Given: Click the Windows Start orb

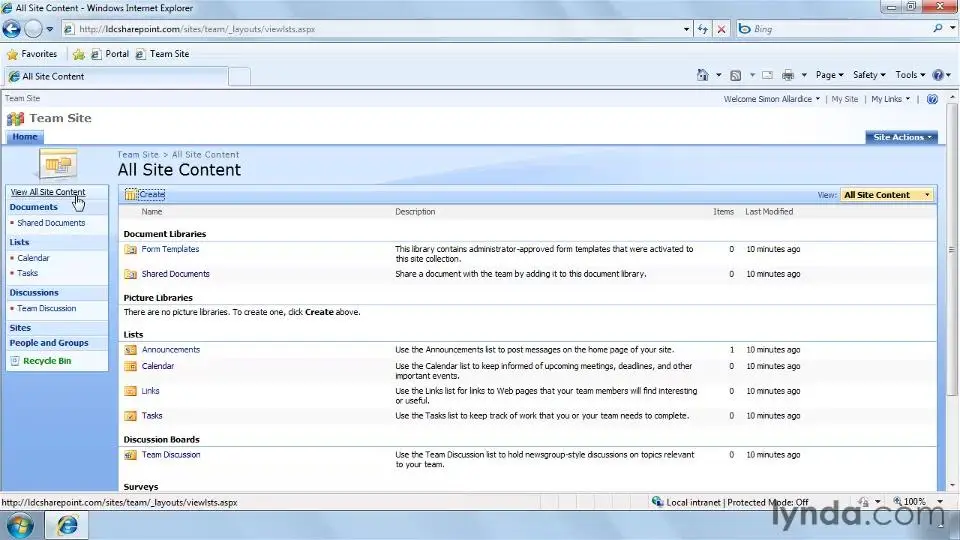Looking at the screenshot, I should point(20,525).
